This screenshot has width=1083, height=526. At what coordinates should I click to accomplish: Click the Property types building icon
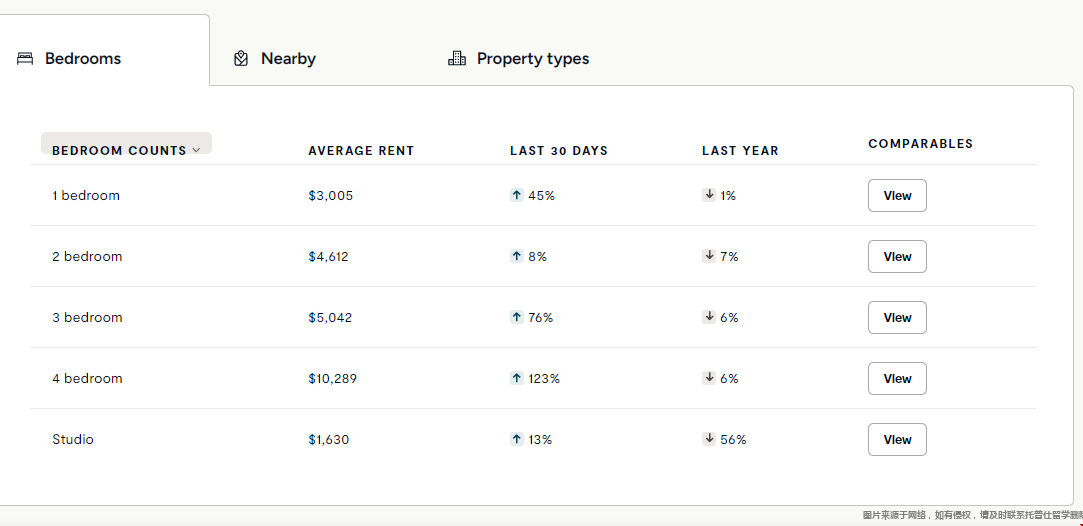pyautogui.click(x=457, y=59)
